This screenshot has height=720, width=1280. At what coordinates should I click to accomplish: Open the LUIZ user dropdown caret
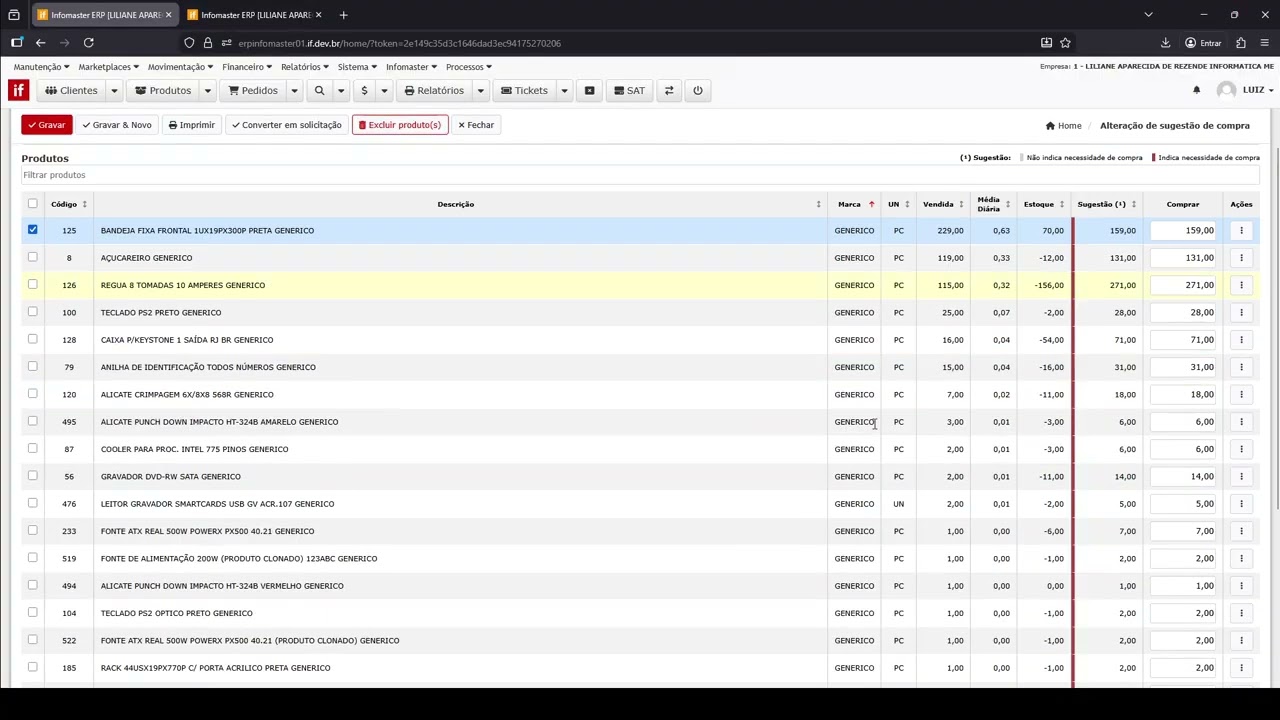(1270, 91)
